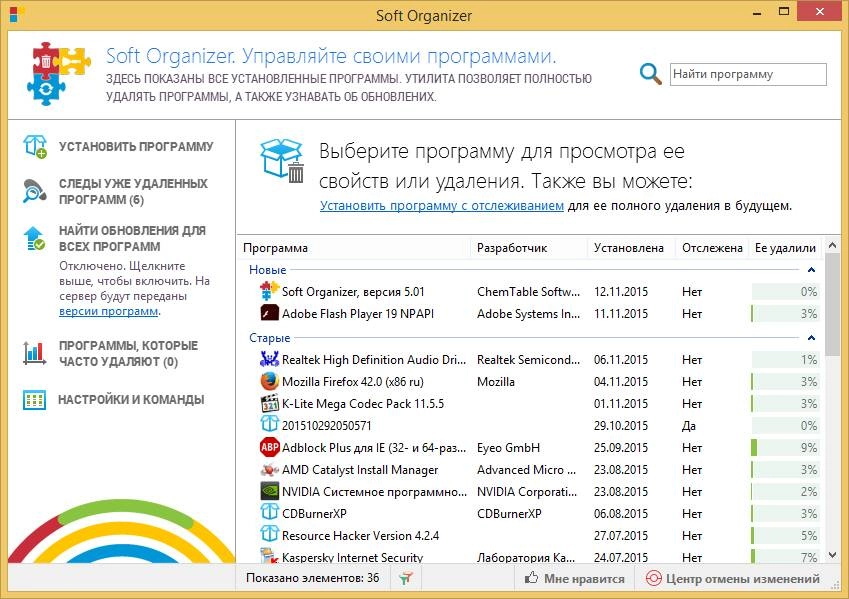Screen dimensions: 849x599
Task: Open Центр отмены изменений
Action: click(742, 578)
